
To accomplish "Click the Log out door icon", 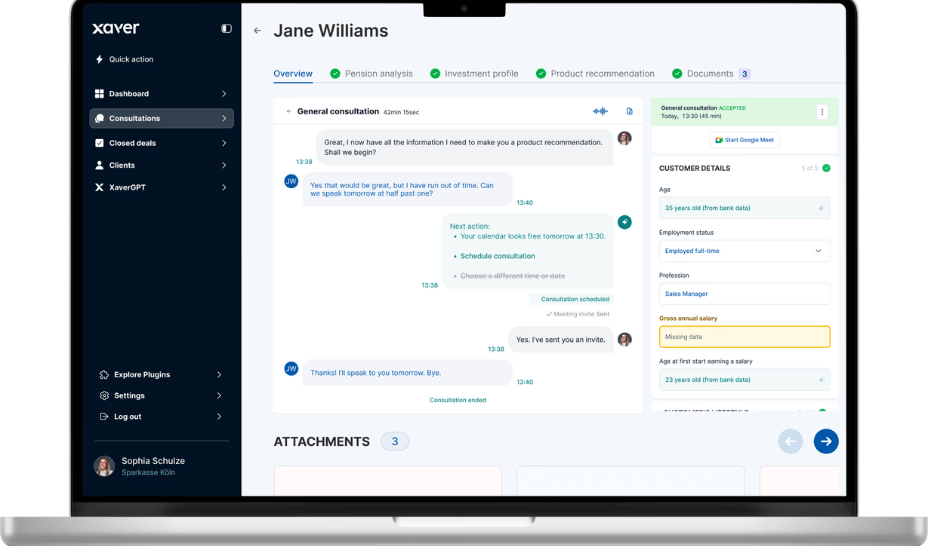I will pyautogui.click(x=104, y=416).
